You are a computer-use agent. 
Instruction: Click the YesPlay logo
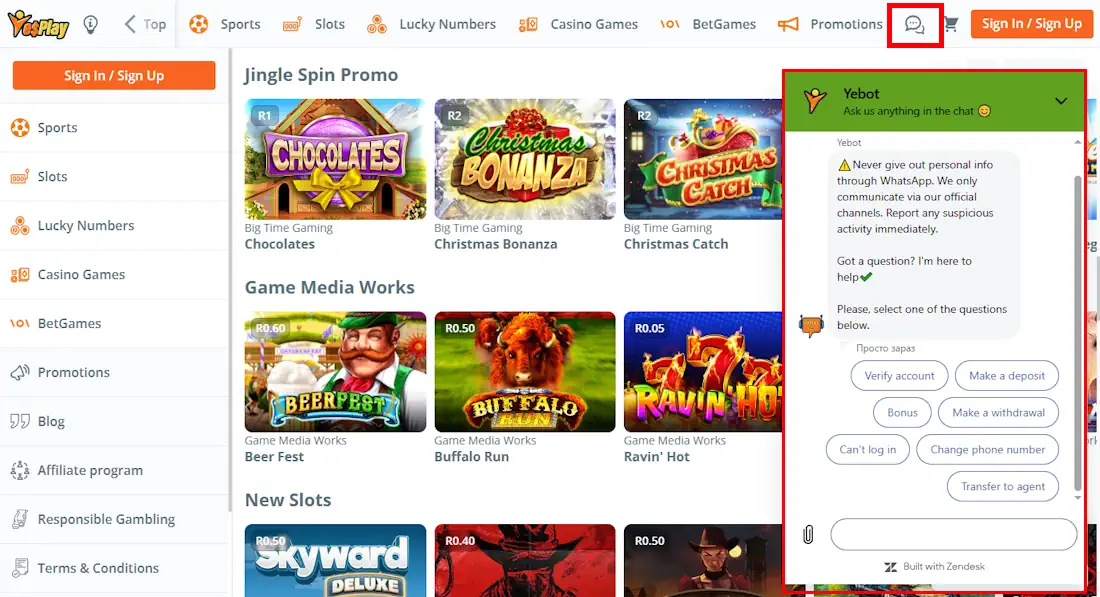tap(37, 22)
